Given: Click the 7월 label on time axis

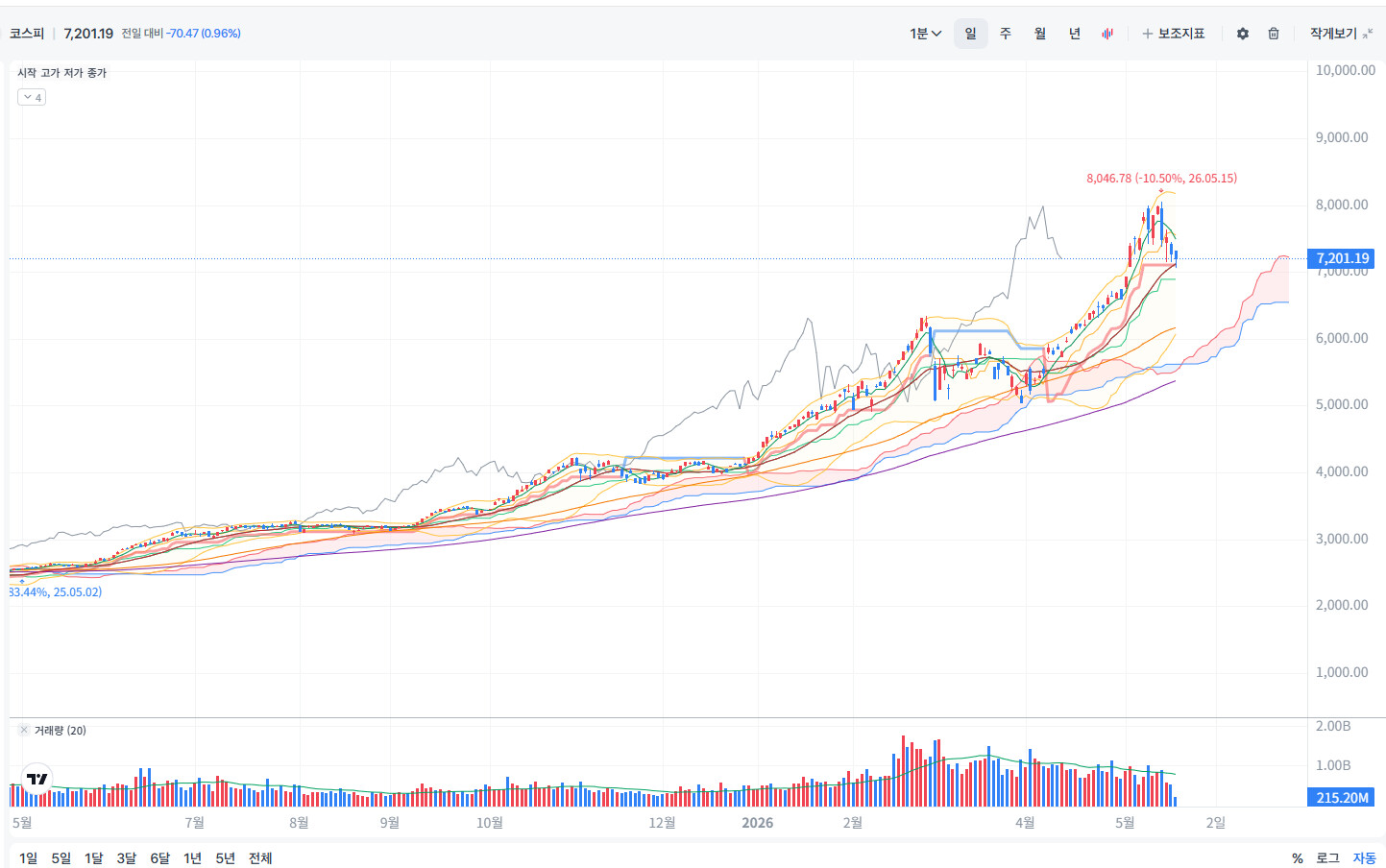Looking at the screenshot, I should pyautogui.click(x=194, y=823).
